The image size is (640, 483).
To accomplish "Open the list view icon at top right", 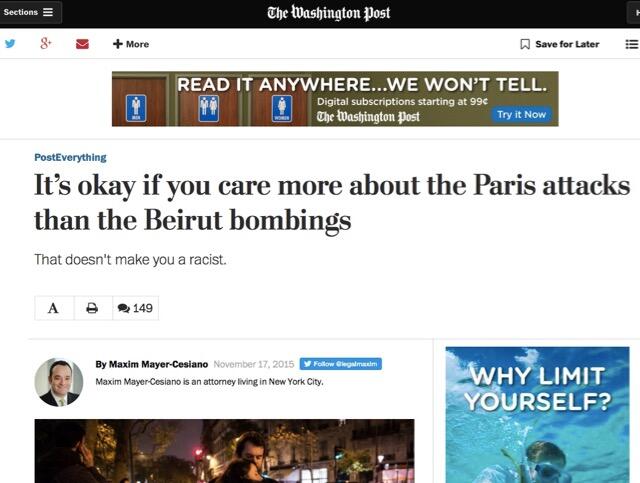I will point(632,44).
